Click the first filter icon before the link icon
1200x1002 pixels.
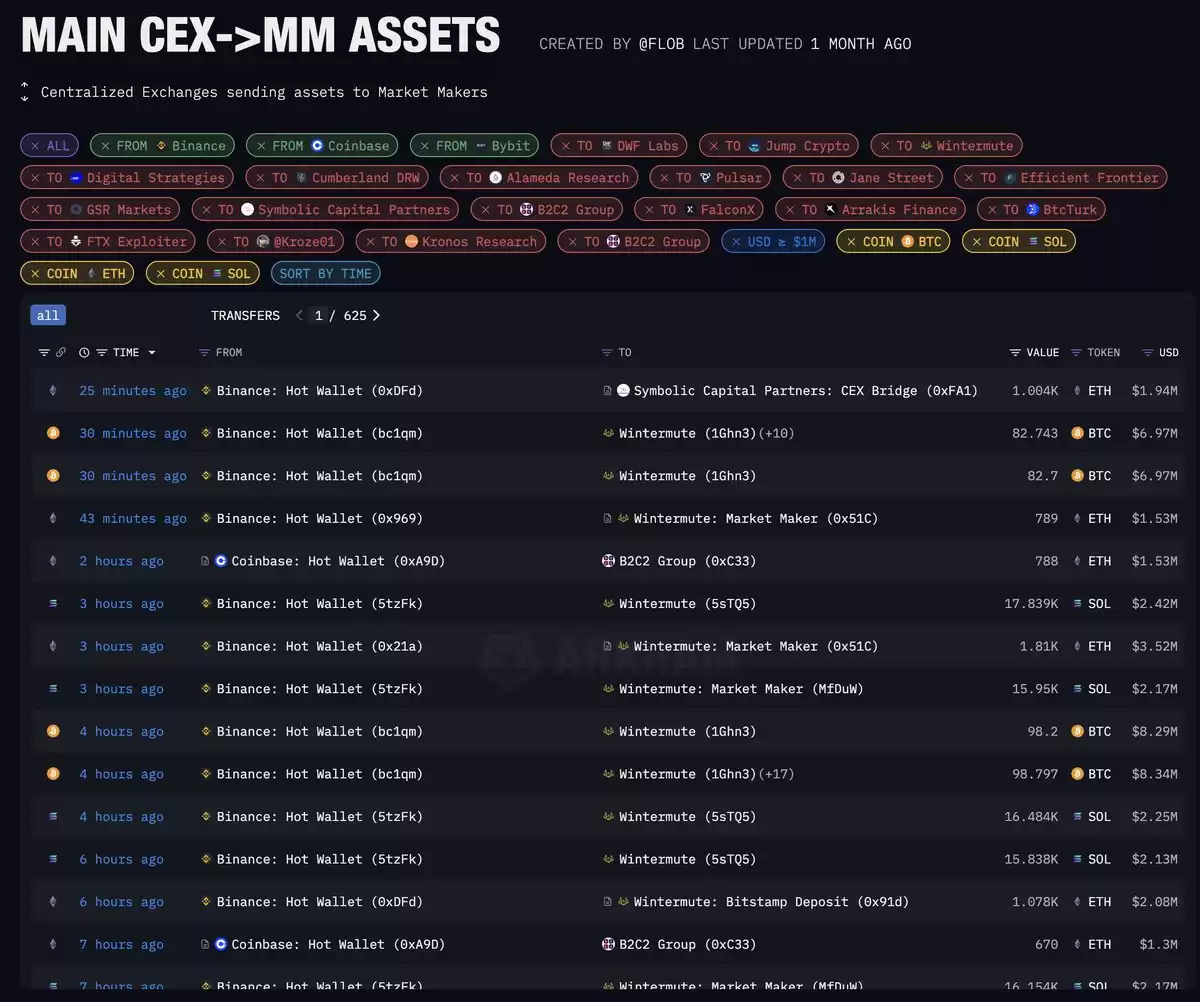pos(44,353)
